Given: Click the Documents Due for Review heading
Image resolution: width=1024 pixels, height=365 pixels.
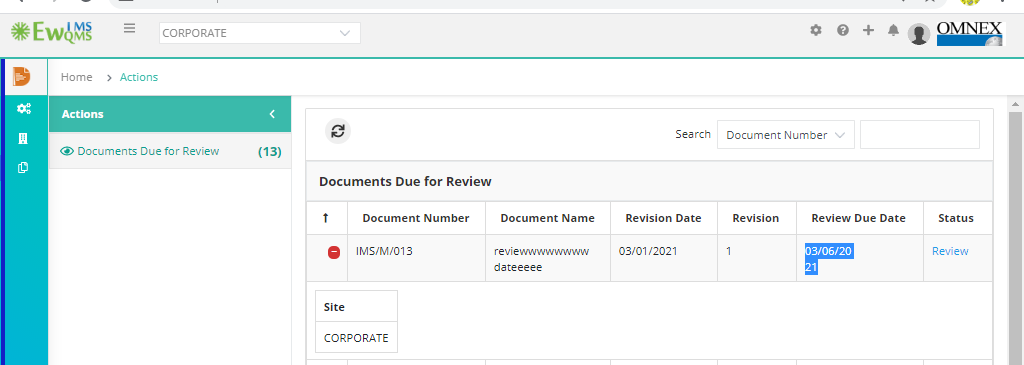Looking at the screenshot, I should click(x=405, y=182).
